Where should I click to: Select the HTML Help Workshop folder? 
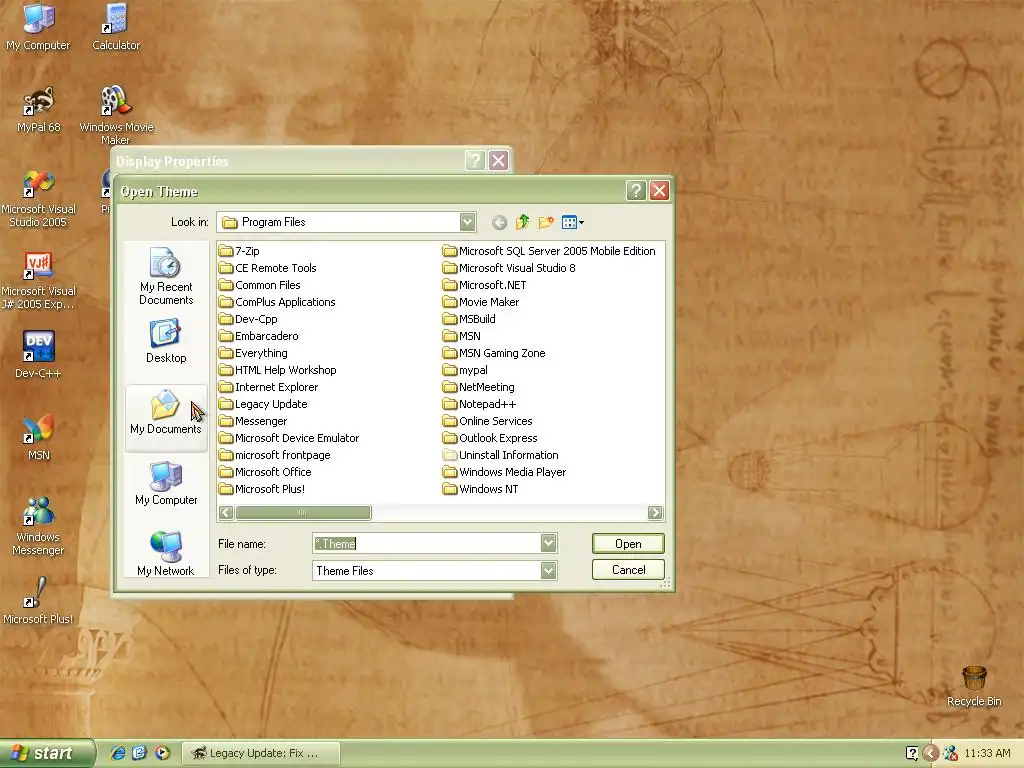278,370
